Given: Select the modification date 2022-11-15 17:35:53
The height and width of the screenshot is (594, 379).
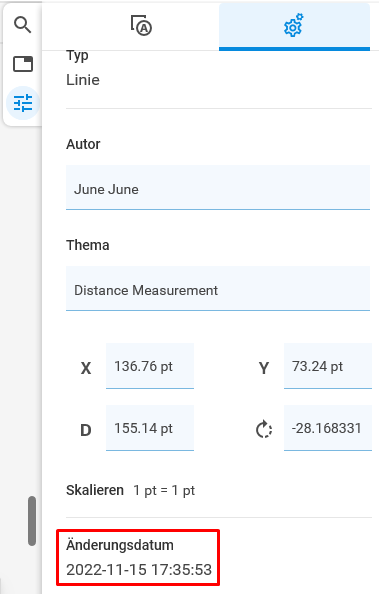Looking at the screenshot, I should point(139,569).
